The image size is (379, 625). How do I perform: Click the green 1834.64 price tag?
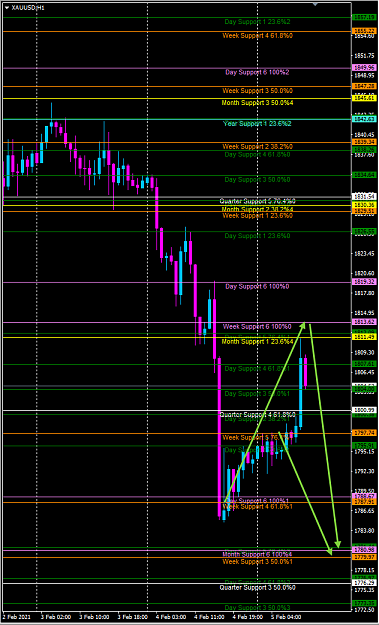[x=363, y=175]
